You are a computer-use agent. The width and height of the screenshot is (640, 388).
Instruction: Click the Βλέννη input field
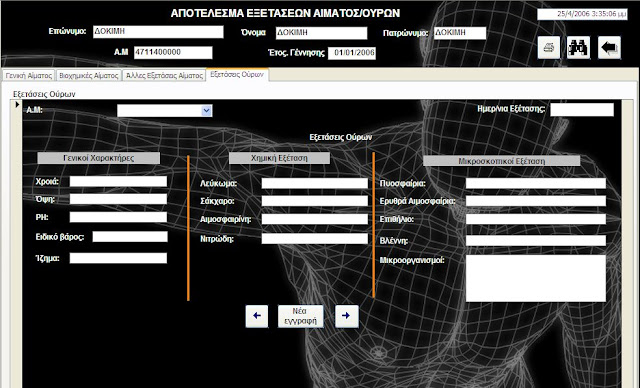pos(536,240)
